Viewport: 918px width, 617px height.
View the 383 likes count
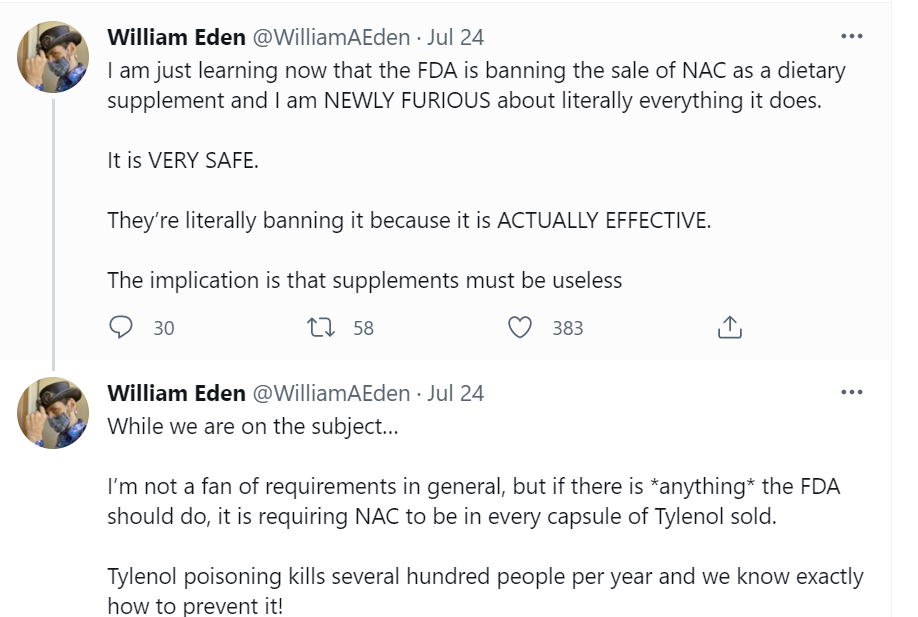(567, 328)
